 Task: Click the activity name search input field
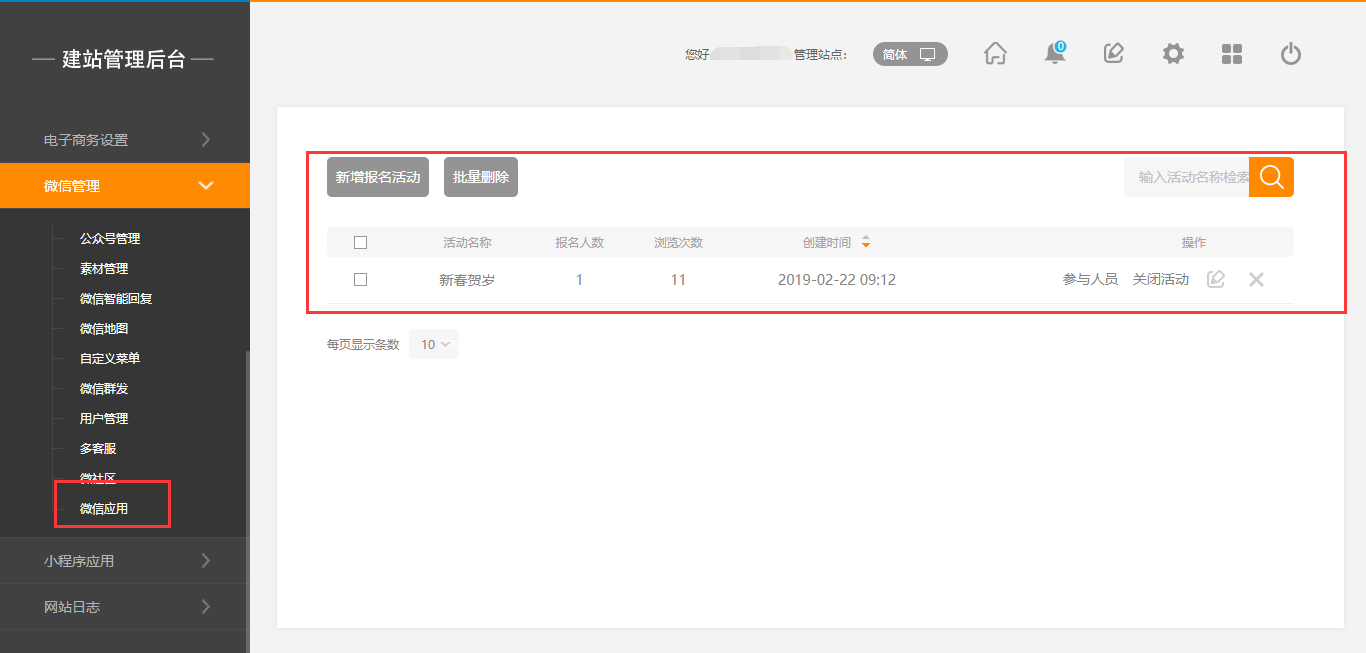click(1188, 177)
